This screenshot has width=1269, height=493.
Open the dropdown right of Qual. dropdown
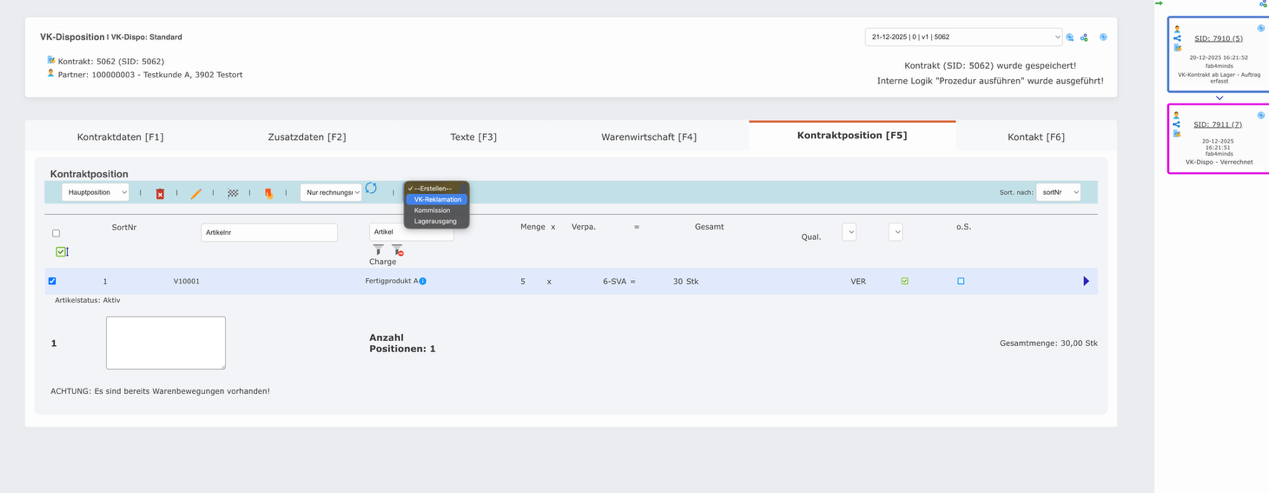pyautogui.click(x=896, y=231)
